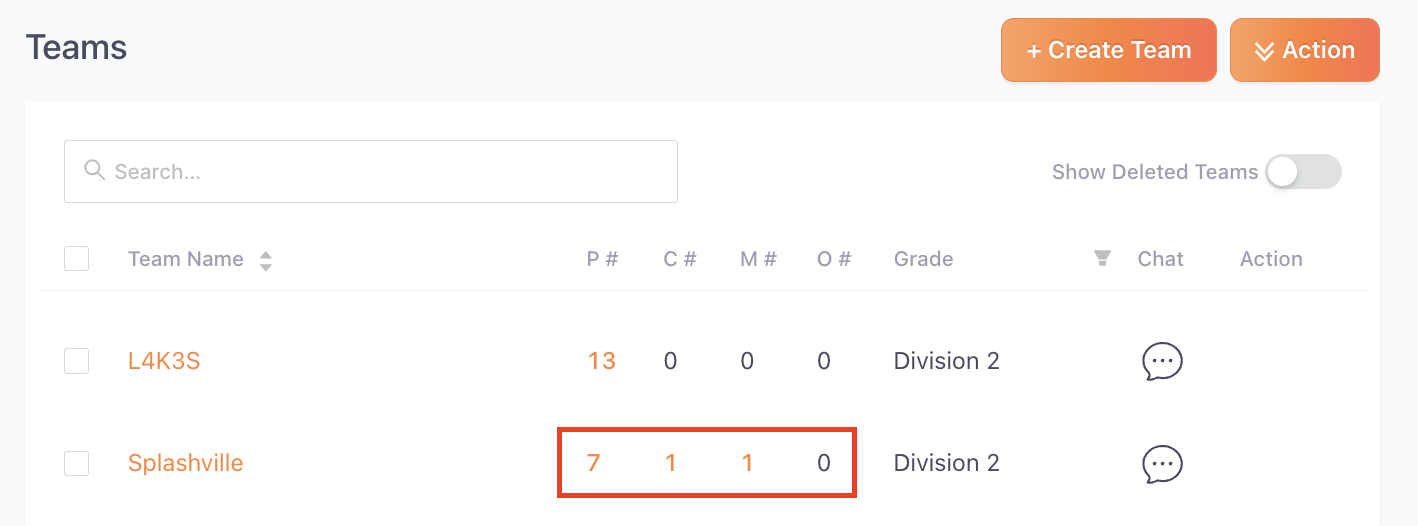Check the select-all teams checkbox
Image resolution: width=1418 pixels, height=526 pixels.
click(x=77, y=259)
